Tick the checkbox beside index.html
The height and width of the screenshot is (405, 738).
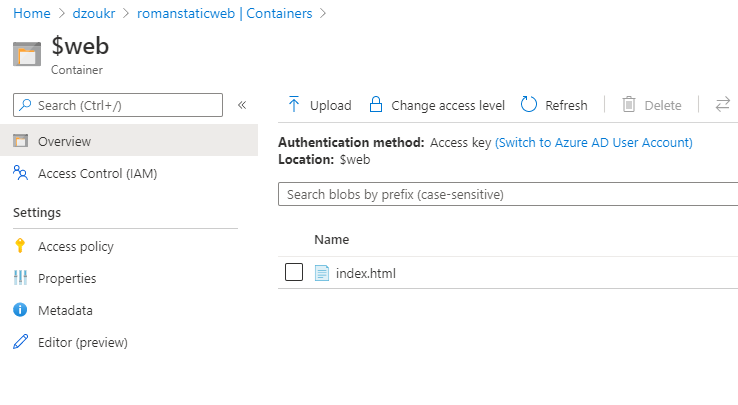click(x=294, y=273)
